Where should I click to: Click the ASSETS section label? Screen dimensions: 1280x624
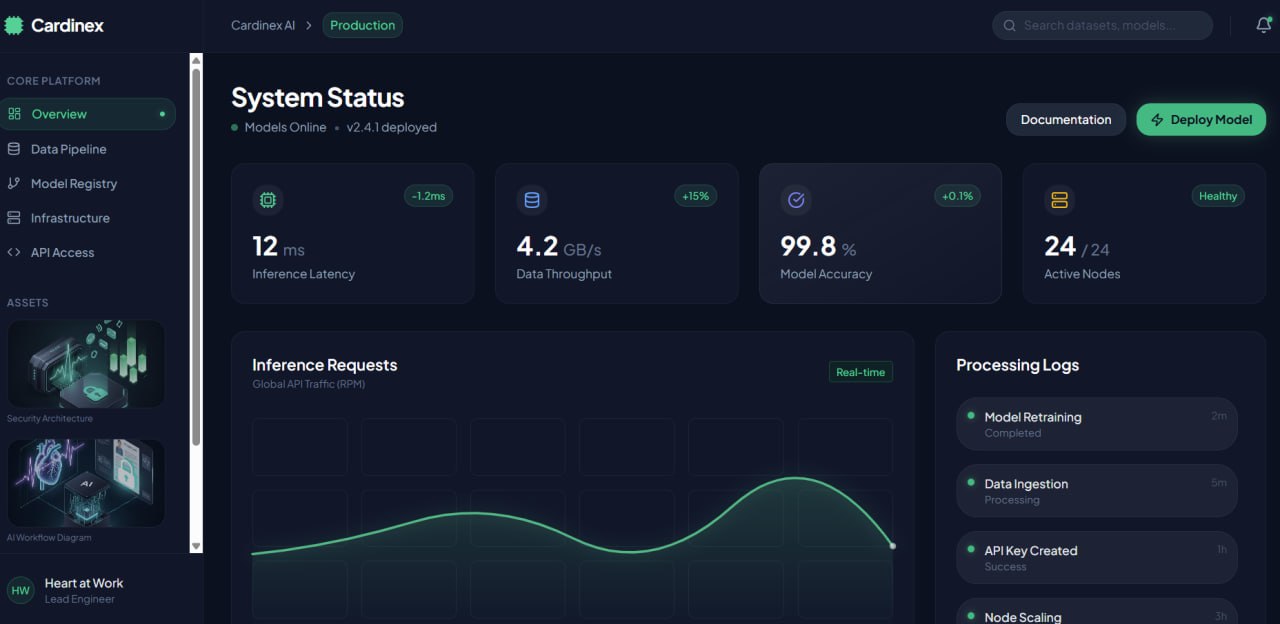(x=28, y=303)
